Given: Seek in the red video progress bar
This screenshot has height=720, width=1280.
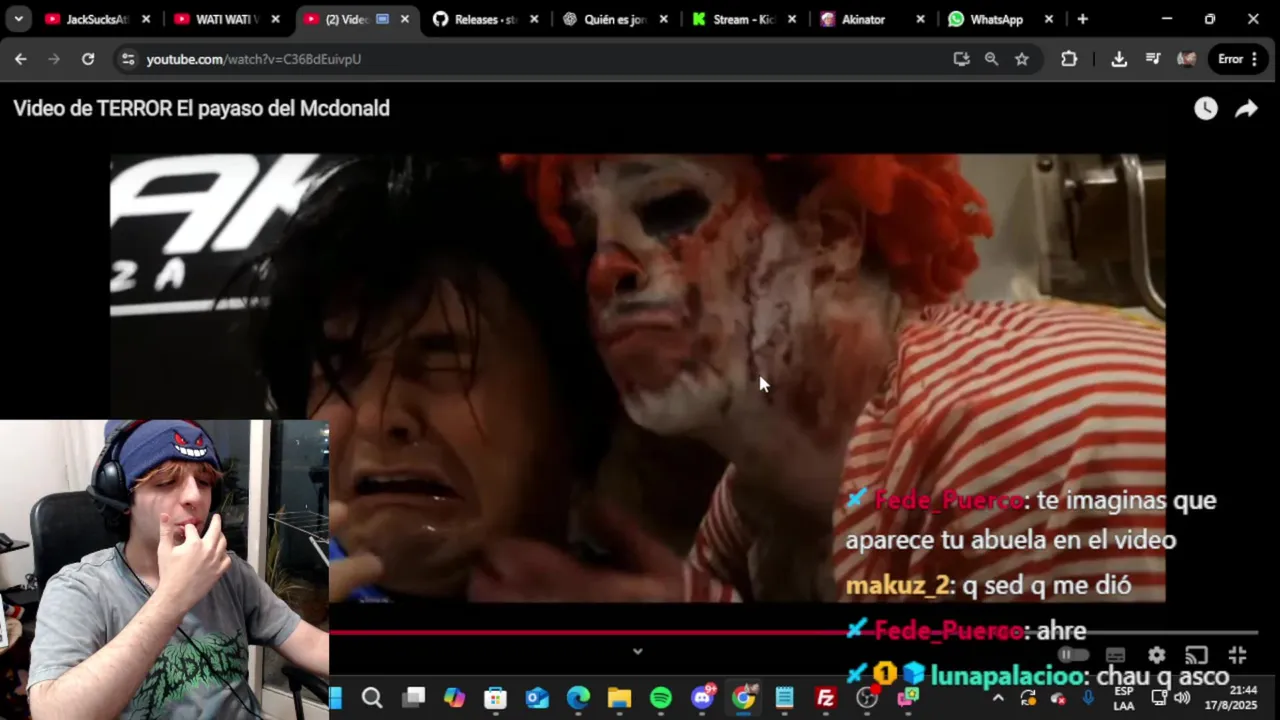Looking at the screenshot, I should pos(793,632).
